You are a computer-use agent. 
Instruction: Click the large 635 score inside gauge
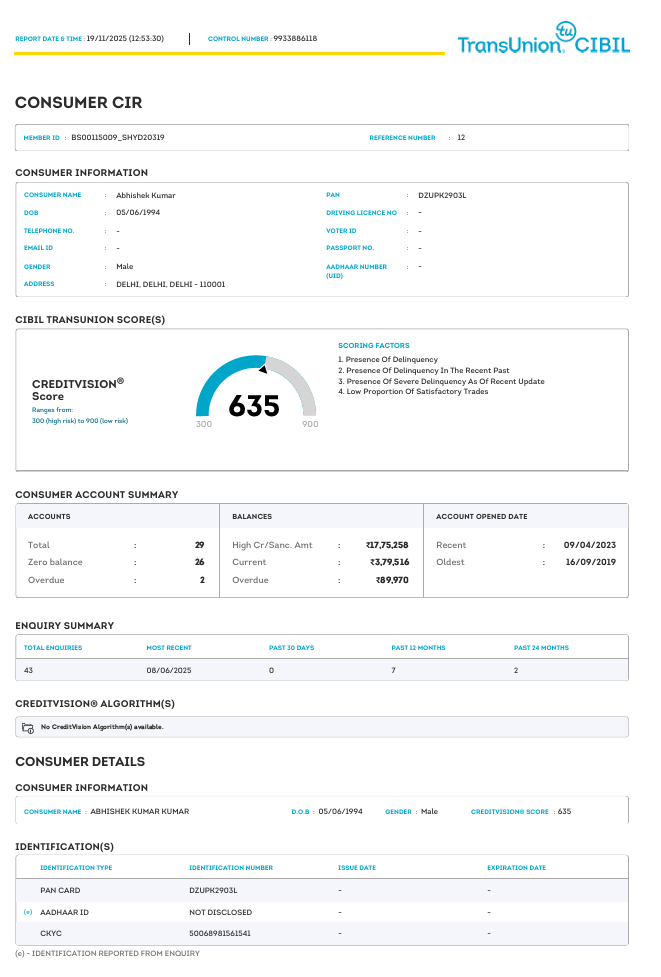(254, 406)
